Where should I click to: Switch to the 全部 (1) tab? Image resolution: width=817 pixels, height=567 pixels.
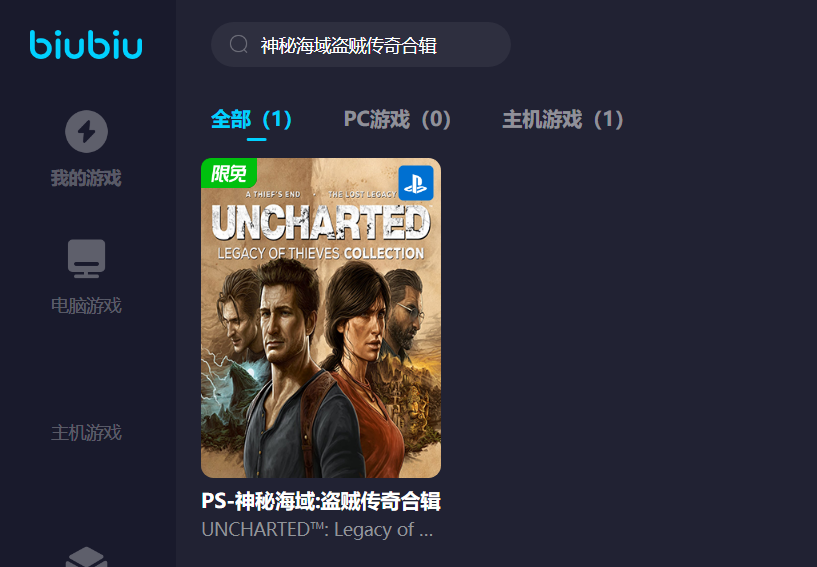coord(251,120)
